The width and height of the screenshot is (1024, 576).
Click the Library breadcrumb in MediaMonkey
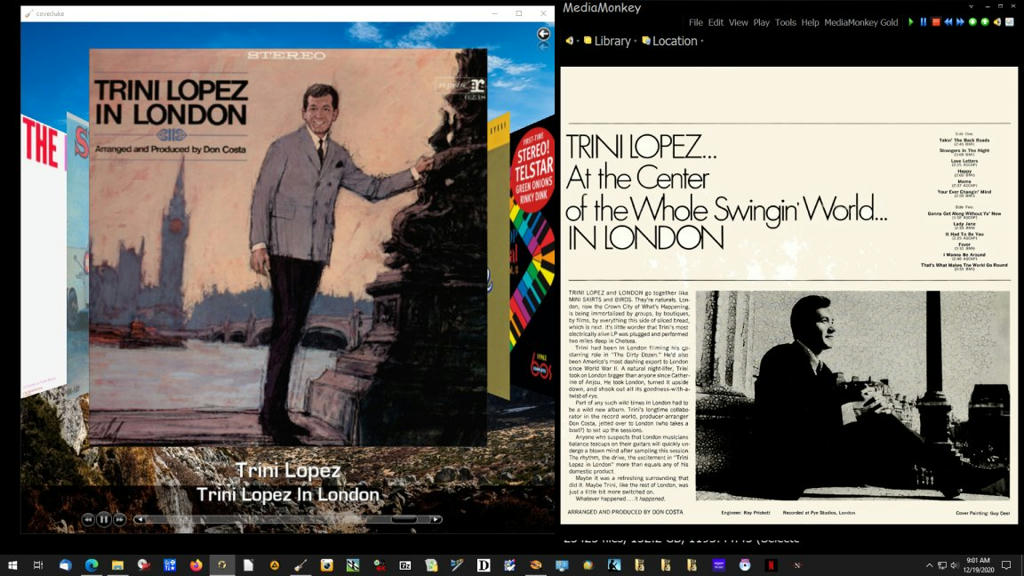[612, 40]
